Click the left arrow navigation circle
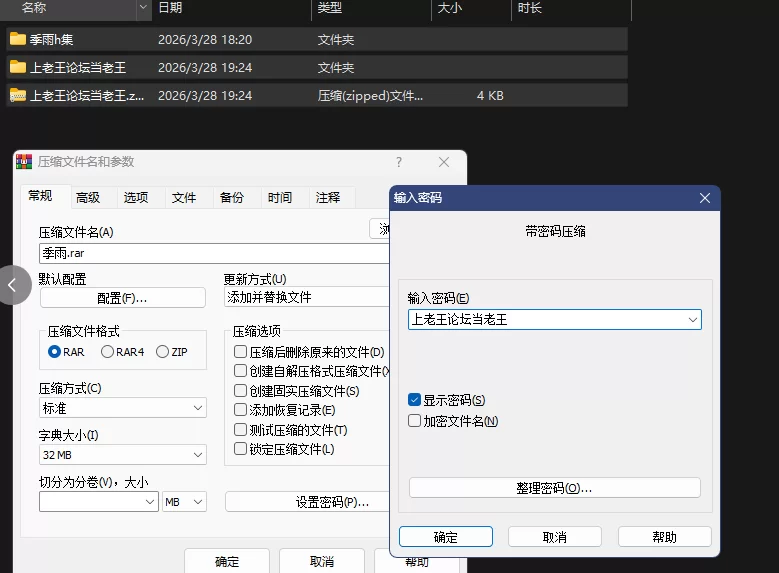The height and width of the screenshot is (573, 779). (x=12, y=285)
